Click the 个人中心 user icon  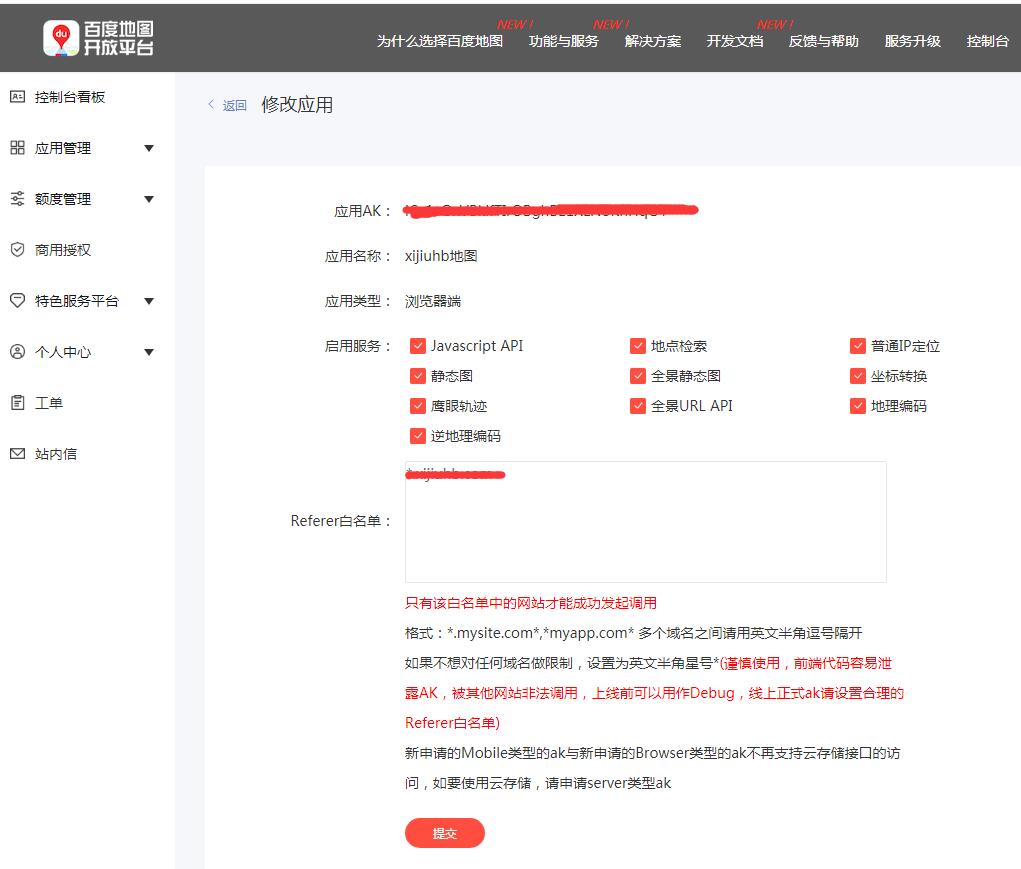click(17, 352)
